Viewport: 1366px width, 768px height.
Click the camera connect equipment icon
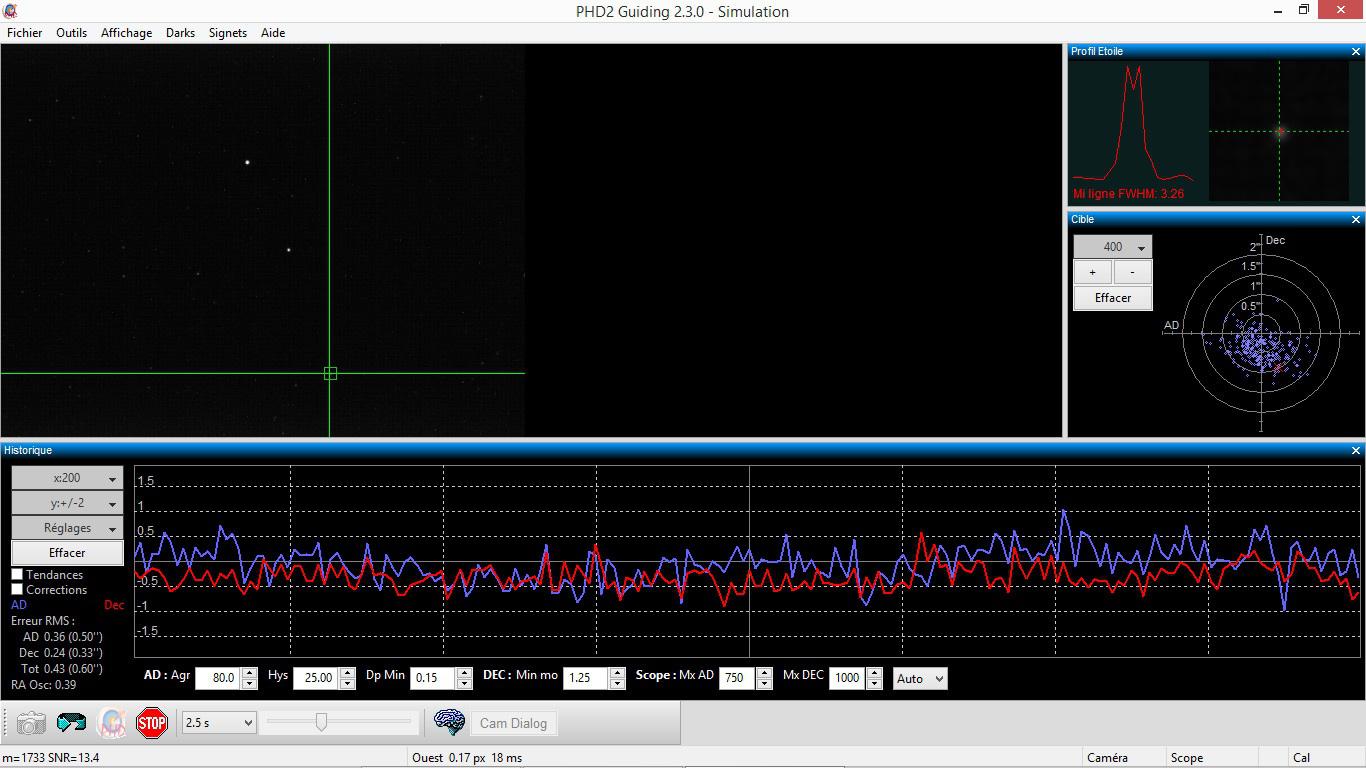point(31,723)
